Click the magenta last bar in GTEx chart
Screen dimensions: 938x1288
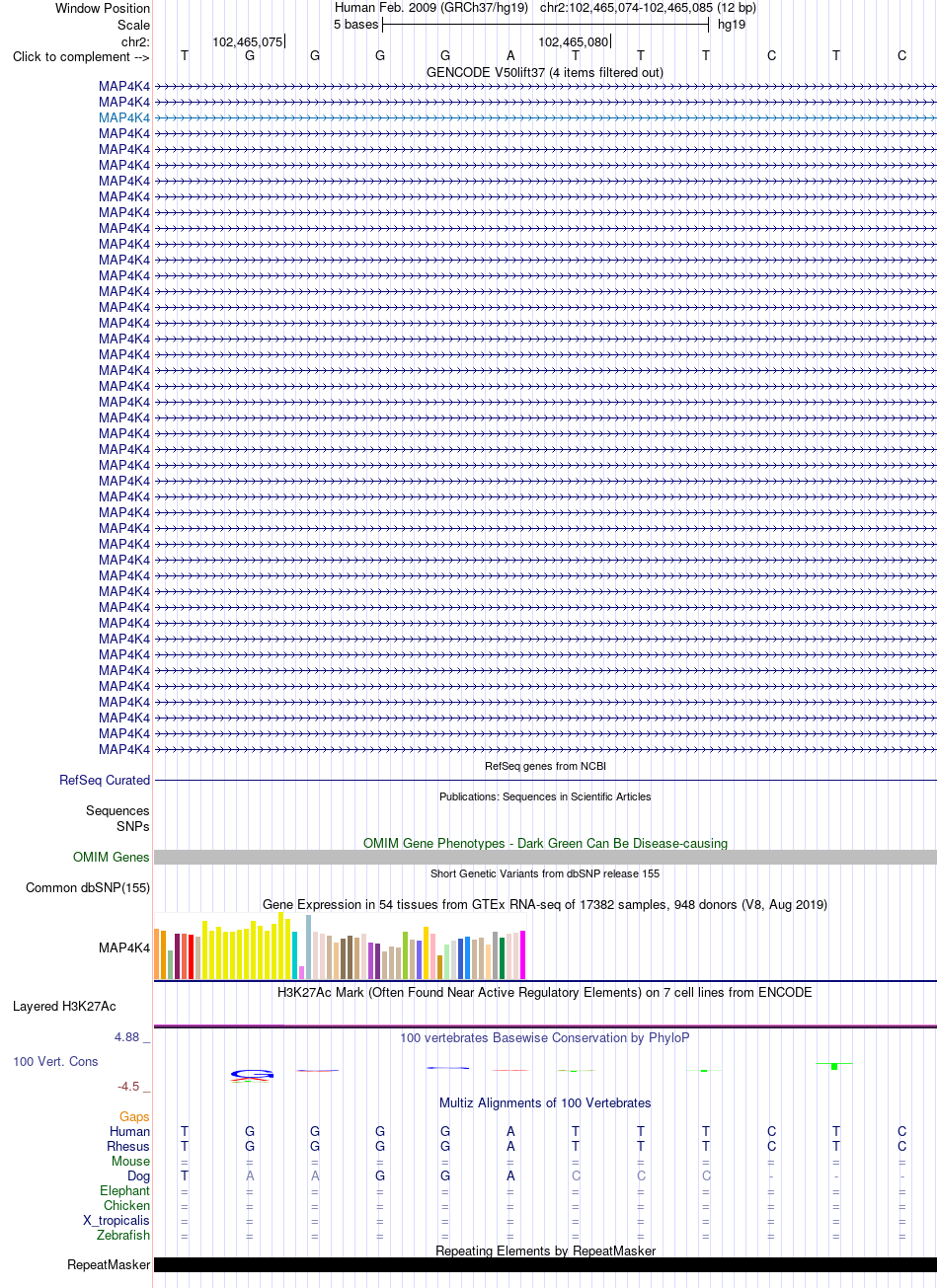point(522,954)
